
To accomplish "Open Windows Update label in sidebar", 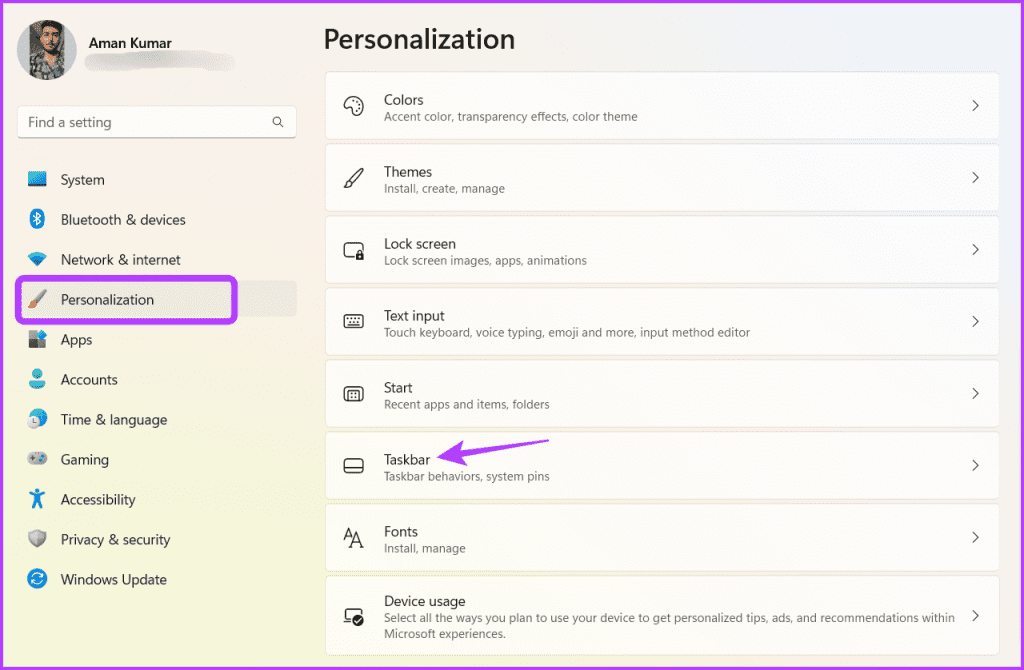I will (x=113, y=579).
